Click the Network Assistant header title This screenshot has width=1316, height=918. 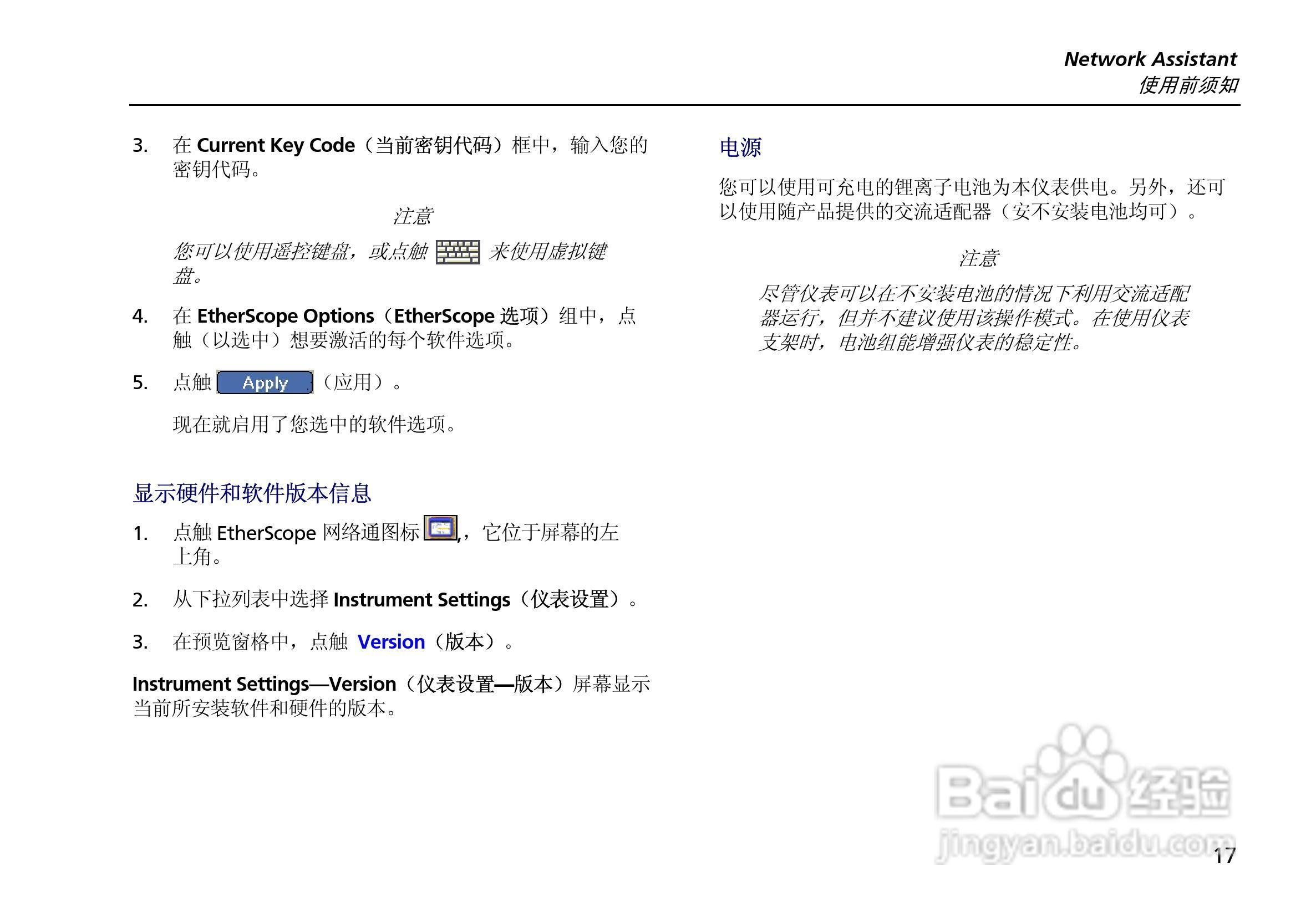tap(1150, 59)
